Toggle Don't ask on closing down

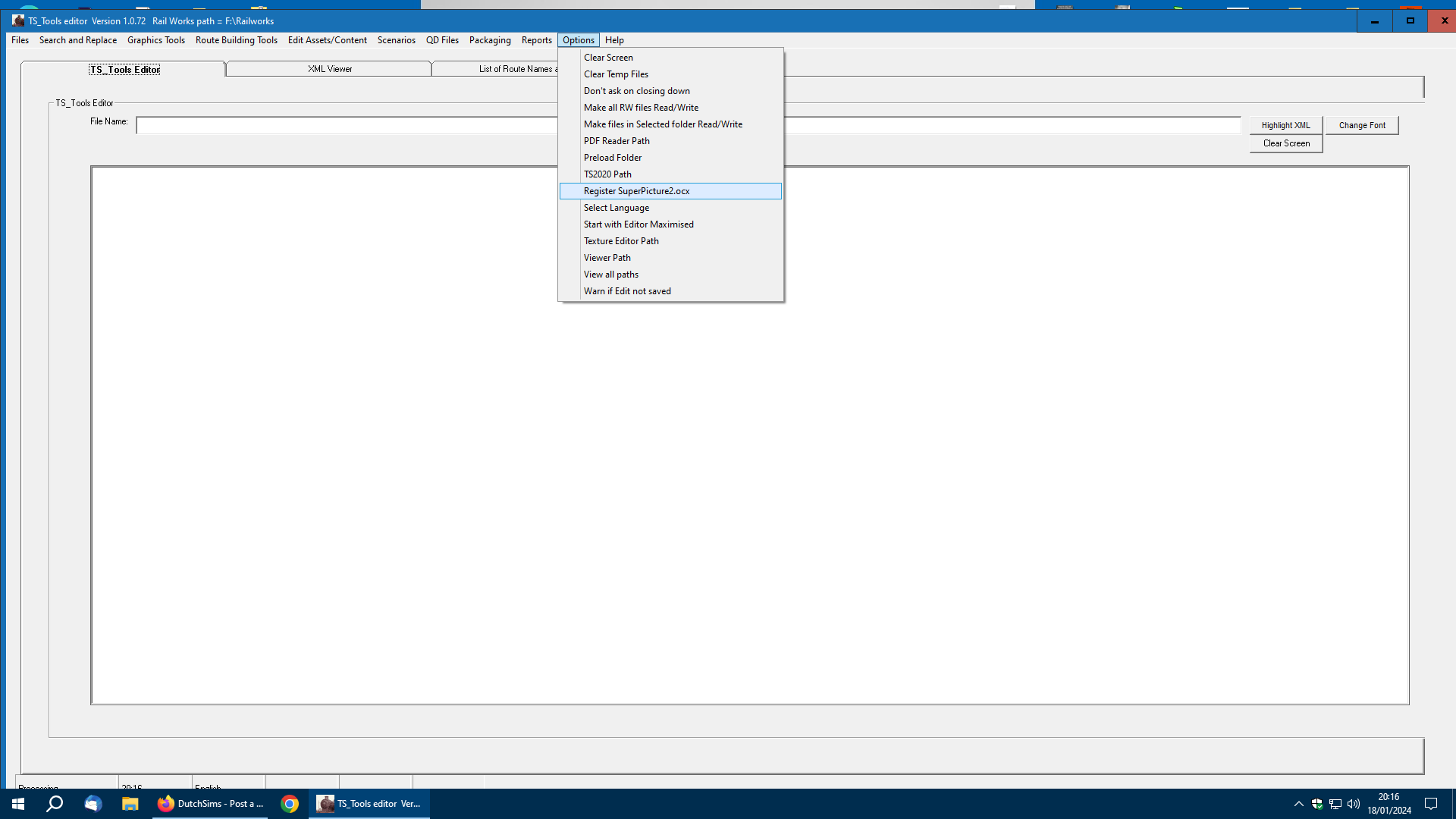670,91
